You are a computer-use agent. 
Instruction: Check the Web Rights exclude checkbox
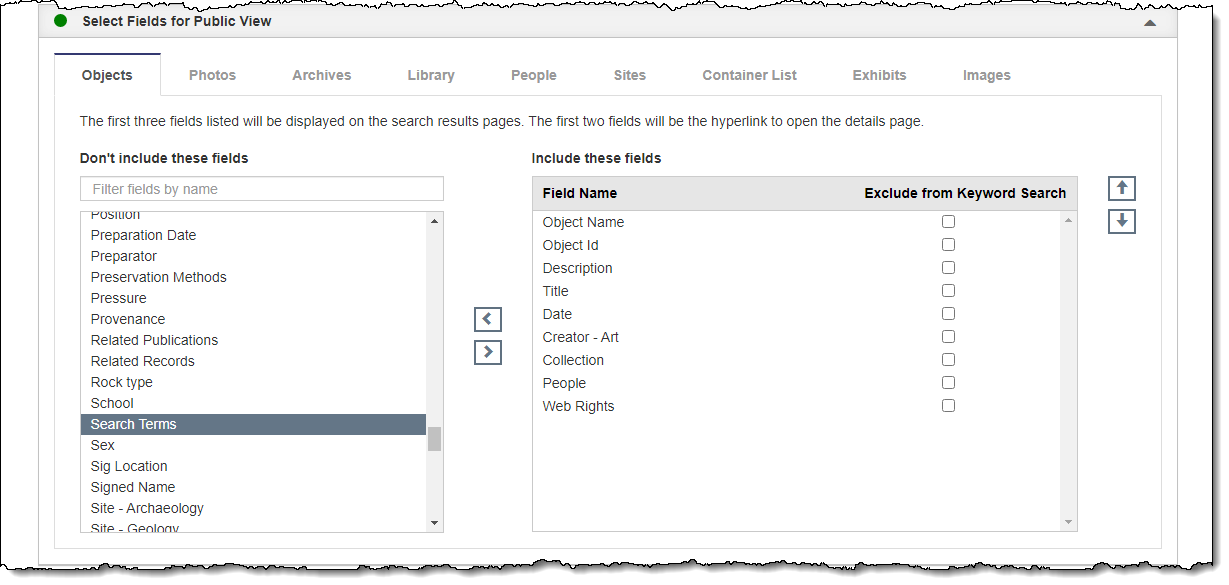click(x=948, y=406)
